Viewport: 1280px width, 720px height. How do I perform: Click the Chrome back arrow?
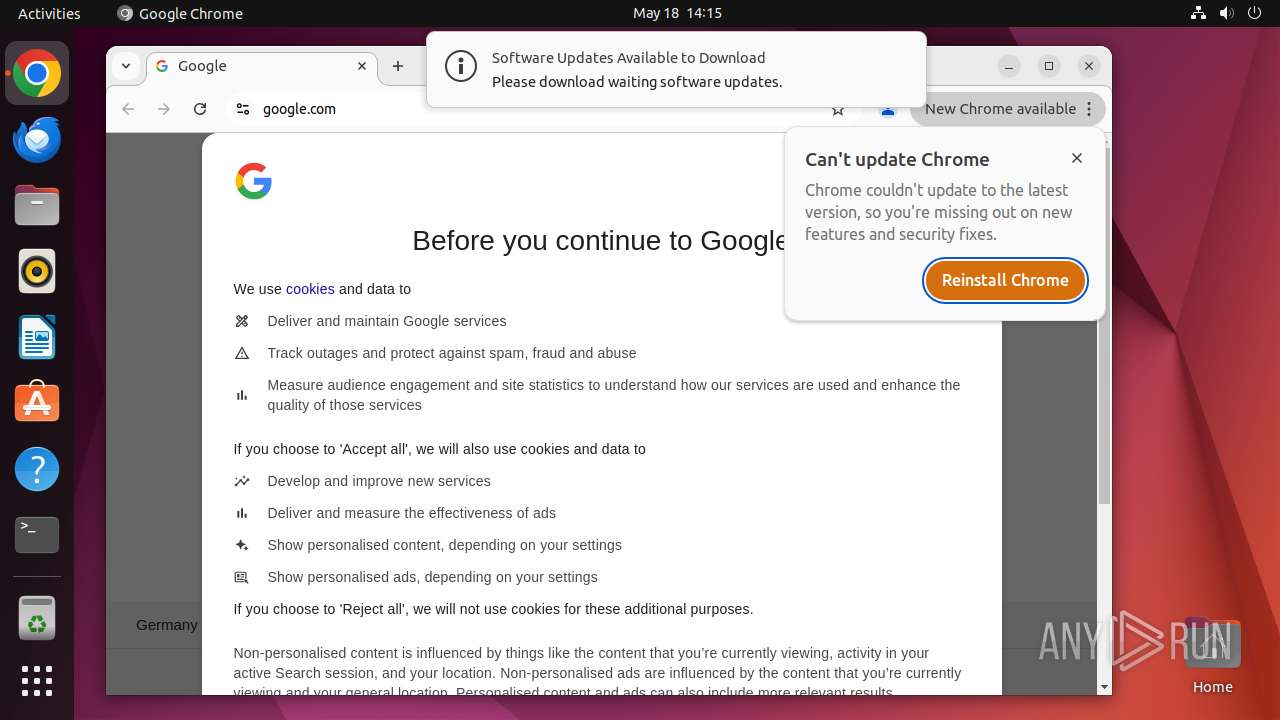coord(128,109)
